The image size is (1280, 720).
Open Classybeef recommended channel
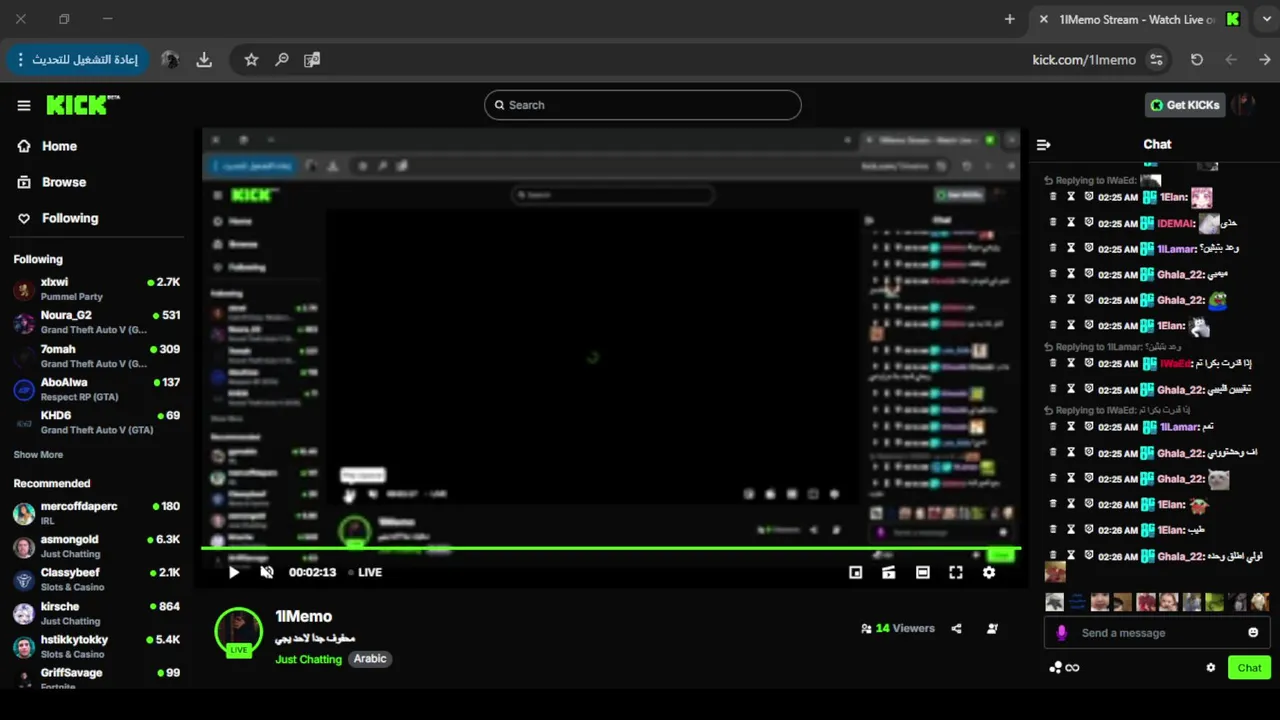(x=97, y=580)
